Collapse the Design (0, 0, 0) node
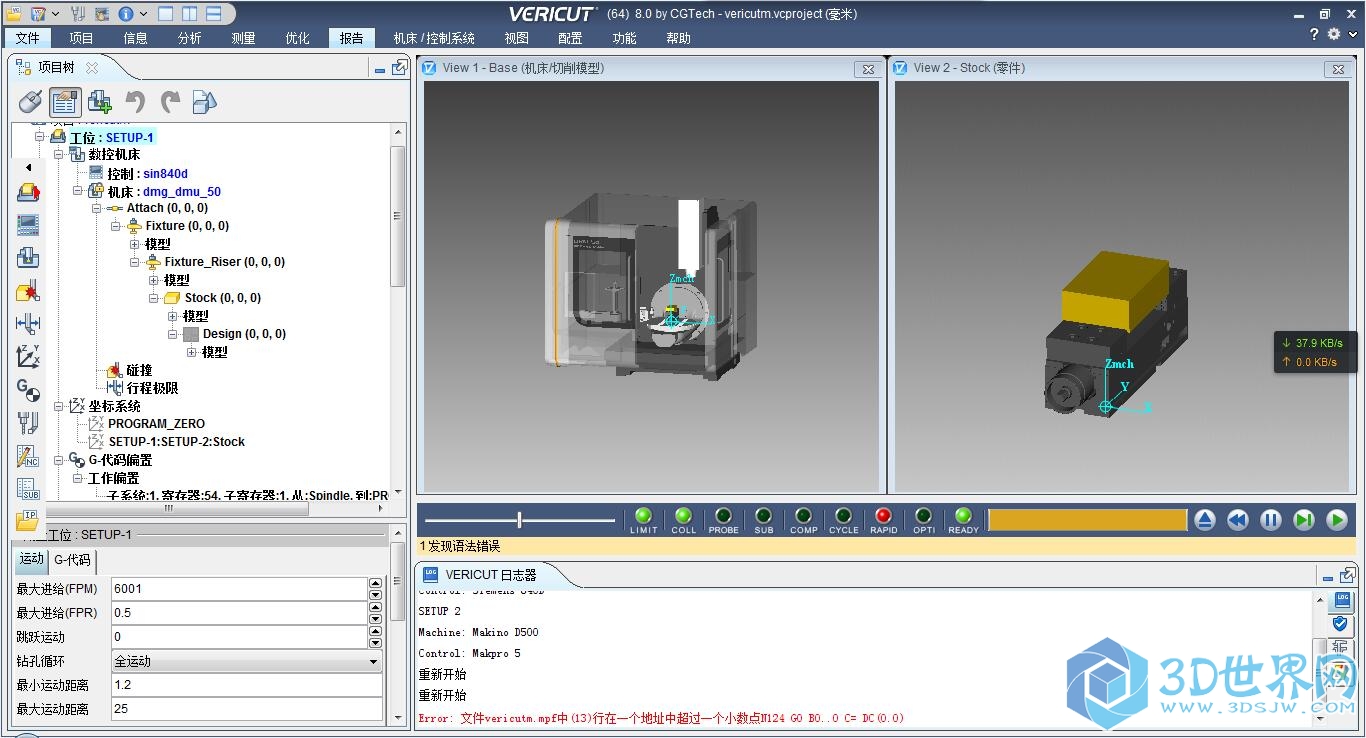Viewport: 1366px width, 738px height. pyautogui.click(x=173, y=334)
